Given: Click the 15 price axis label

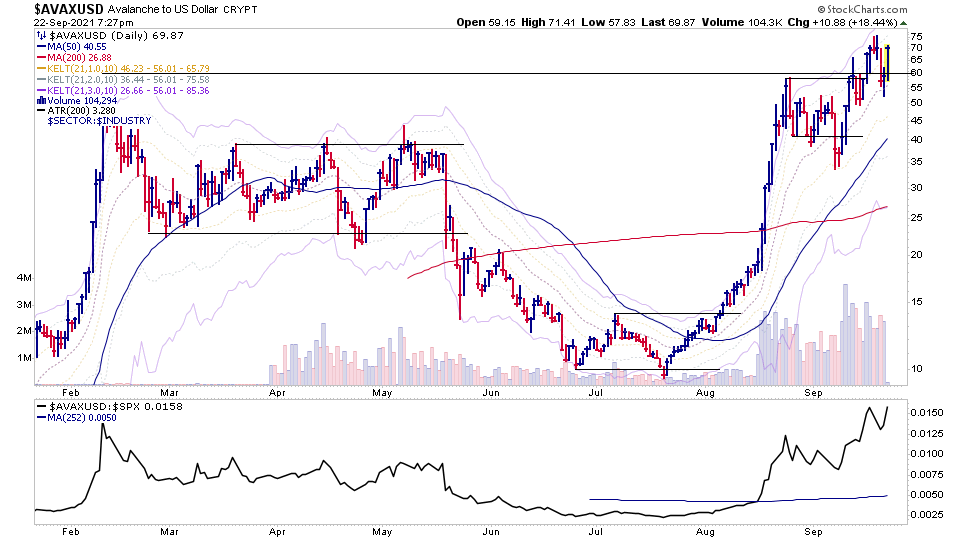Looking at the screenshot, I should coord(916,302).
